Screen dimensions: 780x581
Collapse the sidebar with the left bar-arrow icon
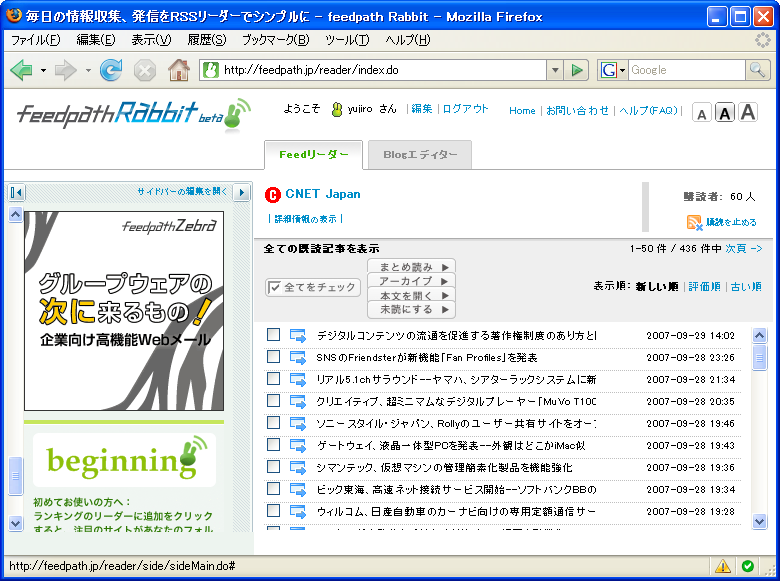tap(16, 192)
